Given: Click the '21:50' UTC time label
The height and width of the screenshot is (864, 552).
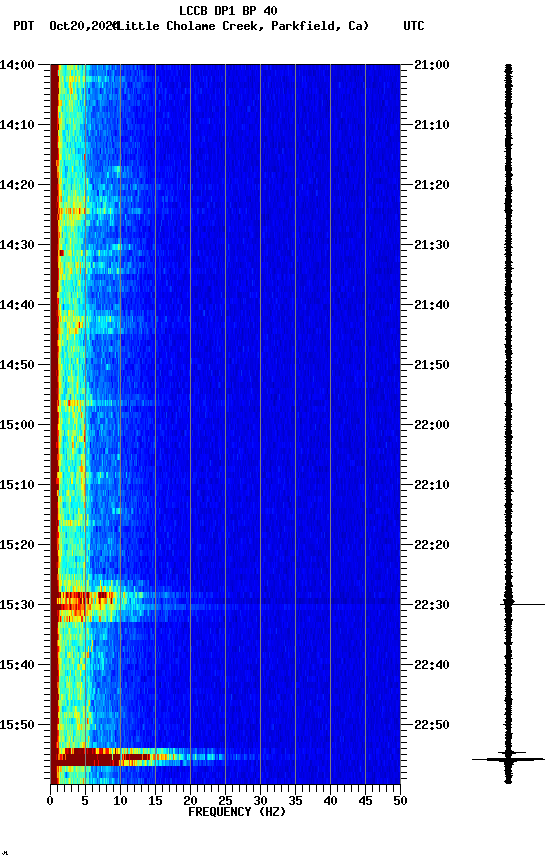Looking at the screenshot, I should 432,365.
